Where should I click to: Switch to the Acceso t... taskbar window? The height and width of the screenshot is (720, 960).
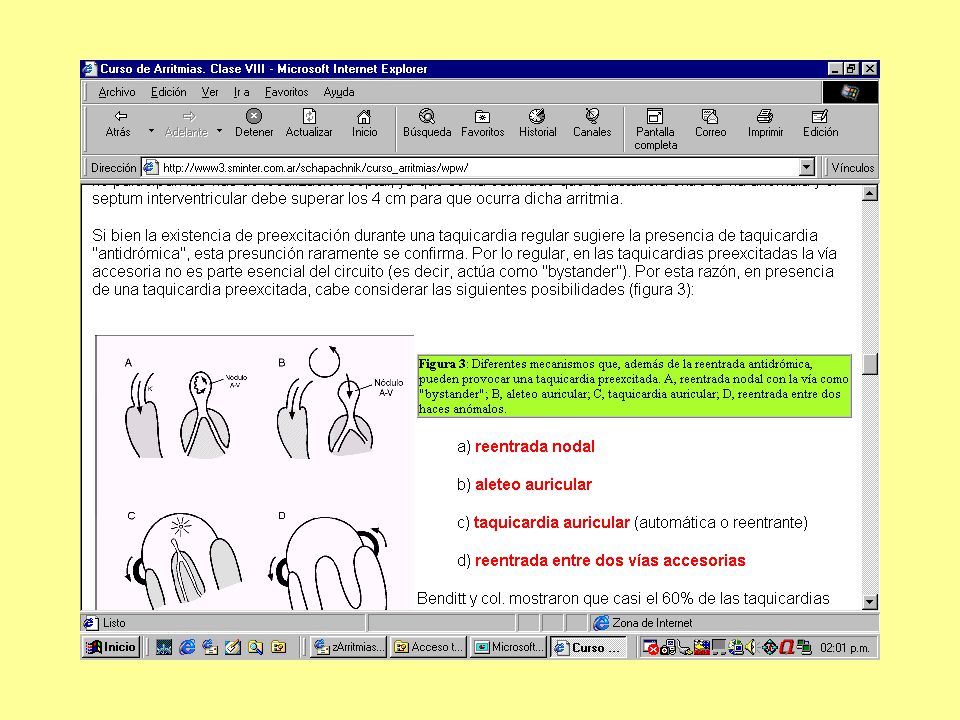click(x=429, y=647)
